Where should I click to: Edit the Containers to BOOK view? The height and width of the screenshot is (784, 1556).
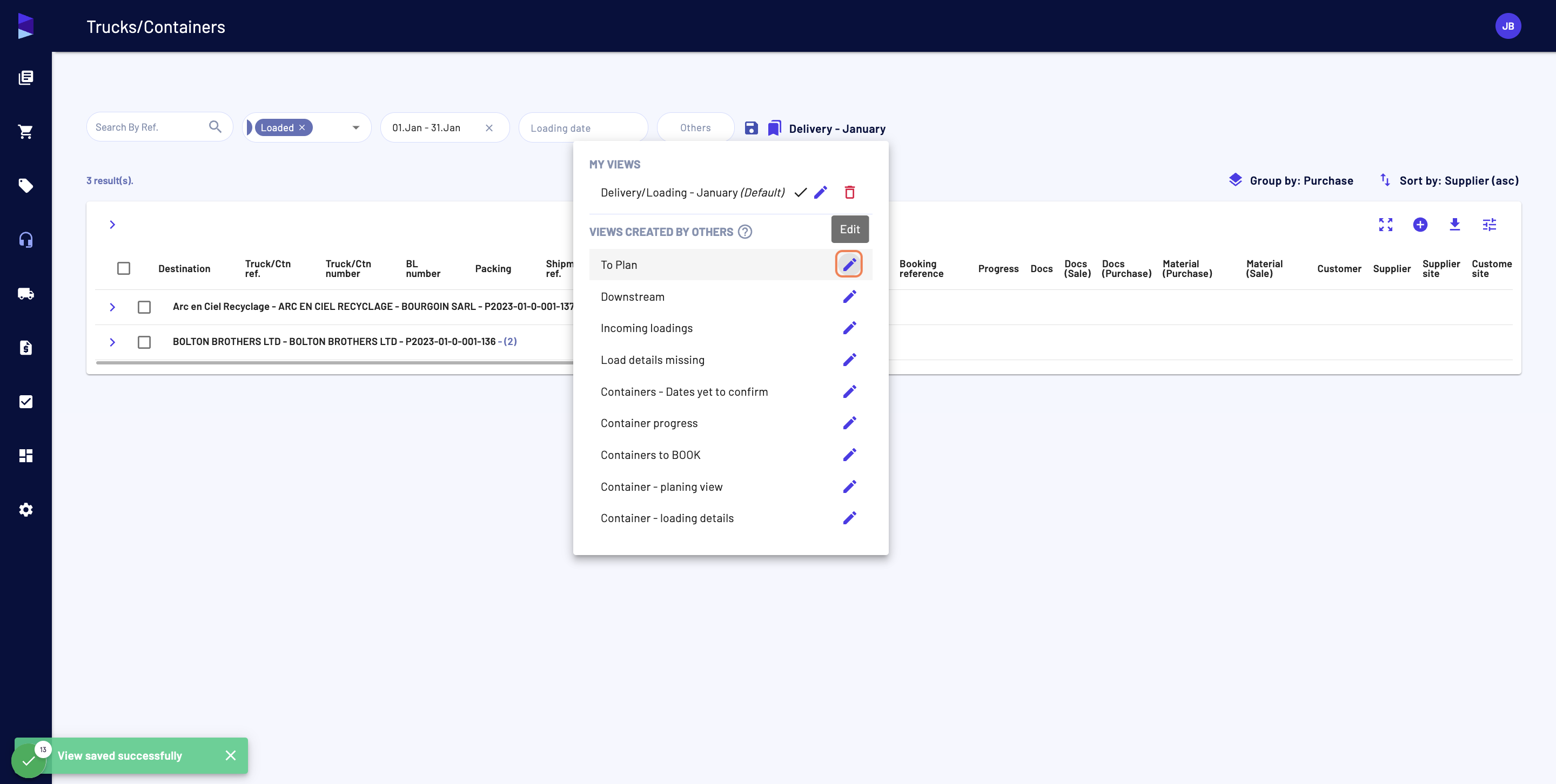coord(849,455)
